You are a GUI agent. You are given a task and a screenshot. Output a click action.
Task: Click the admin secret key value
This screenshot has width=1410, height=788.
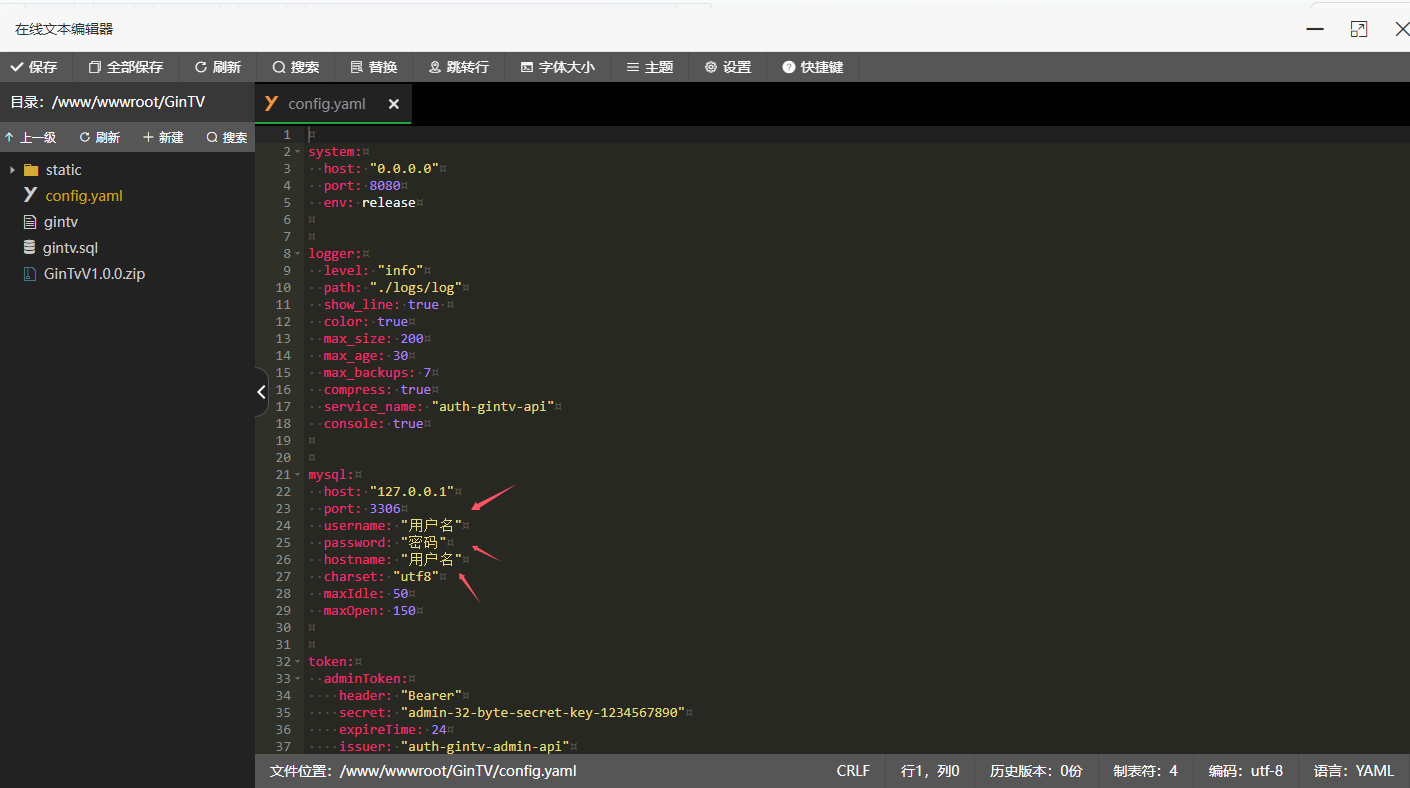(x=542, y=713)
